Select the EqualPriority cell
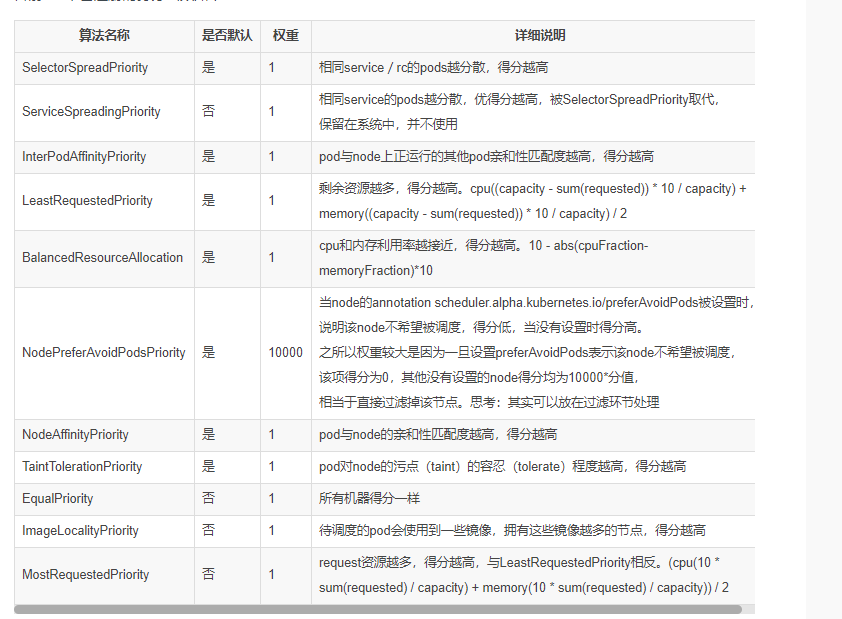Screen dimensions: 842x619 [x=104, y=499]
